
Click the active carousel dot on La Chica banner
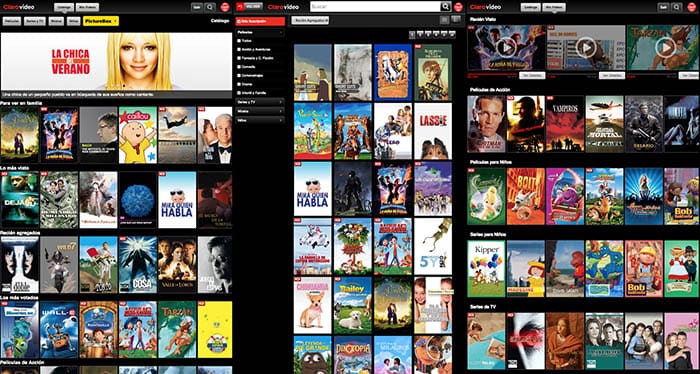pos(124,86)
